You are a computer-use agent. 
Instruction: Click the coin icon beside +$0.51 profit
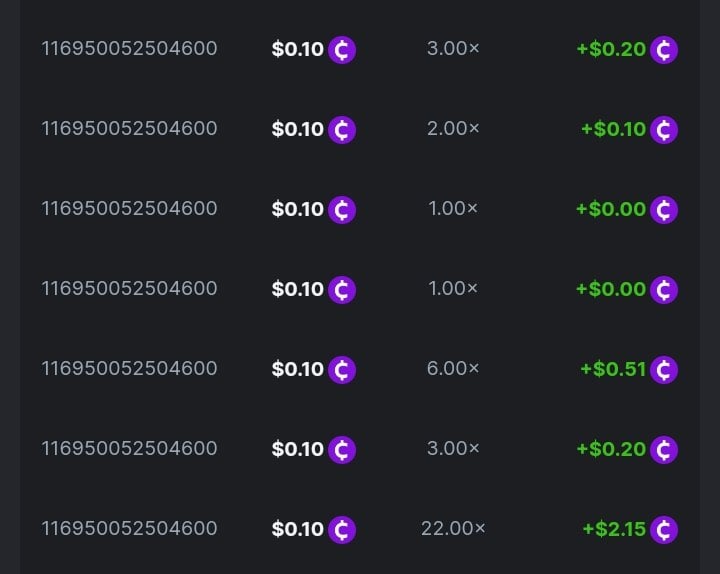point(664,369)
